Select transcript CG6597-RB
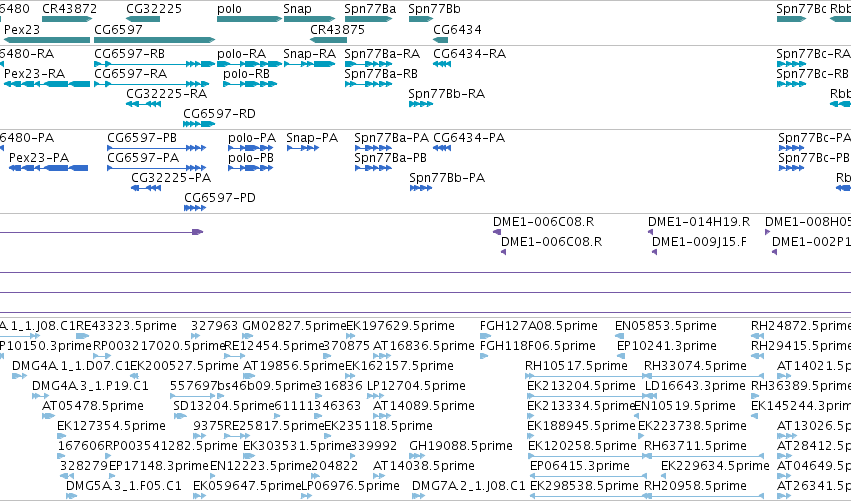Image resolution: width=851 pixels, height=501 pixels. point(155,64)
